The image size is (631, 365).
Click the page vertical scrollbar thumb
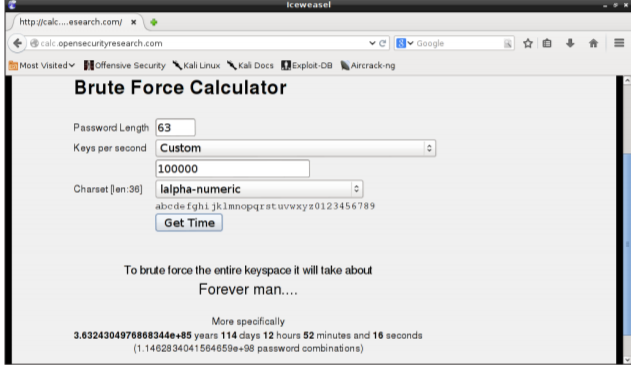[627, 243]
